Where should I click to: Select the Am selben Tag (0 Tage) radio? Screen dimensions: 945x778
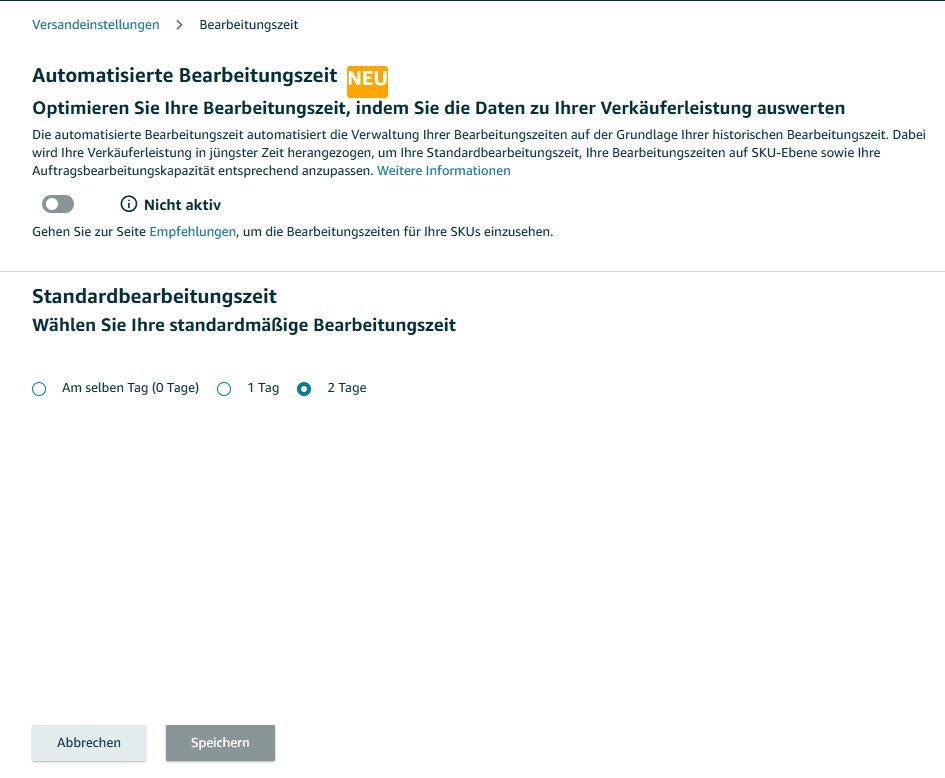39,389
